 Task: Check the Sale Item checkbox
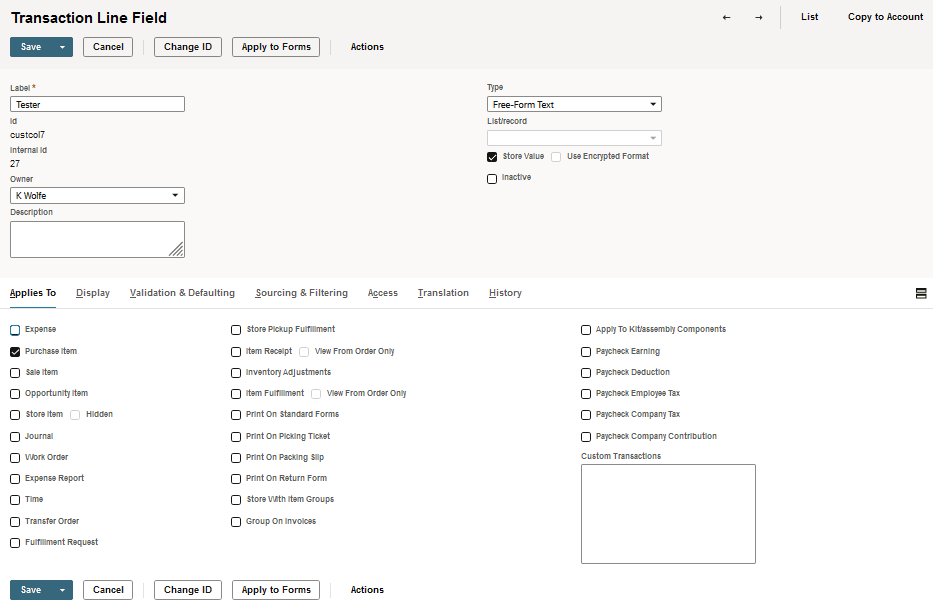pos(15,373)
